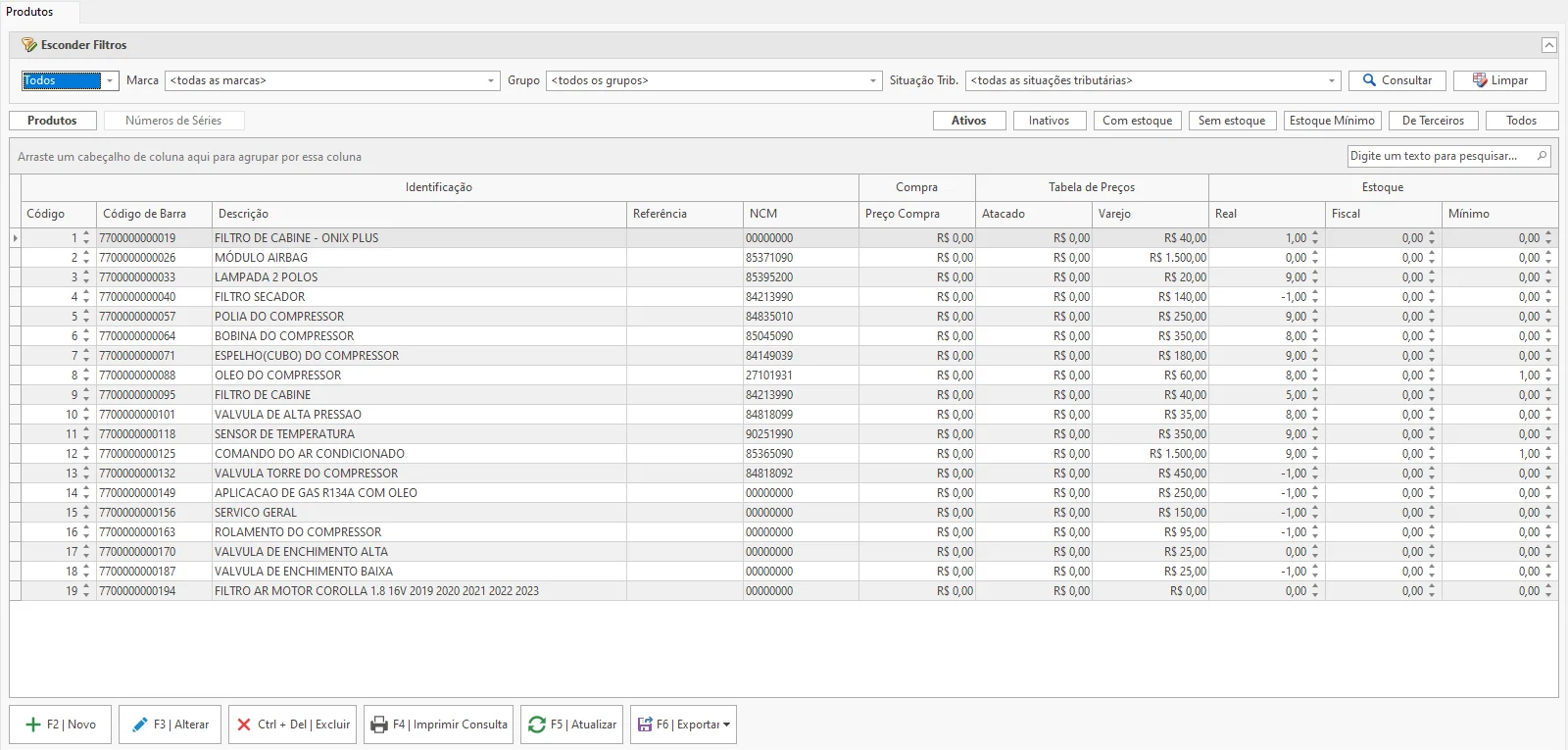Viewport: 1568px width, 750px height.
Task: Click the eraser icon on Limpar
Action: [x=1480, y=80]
